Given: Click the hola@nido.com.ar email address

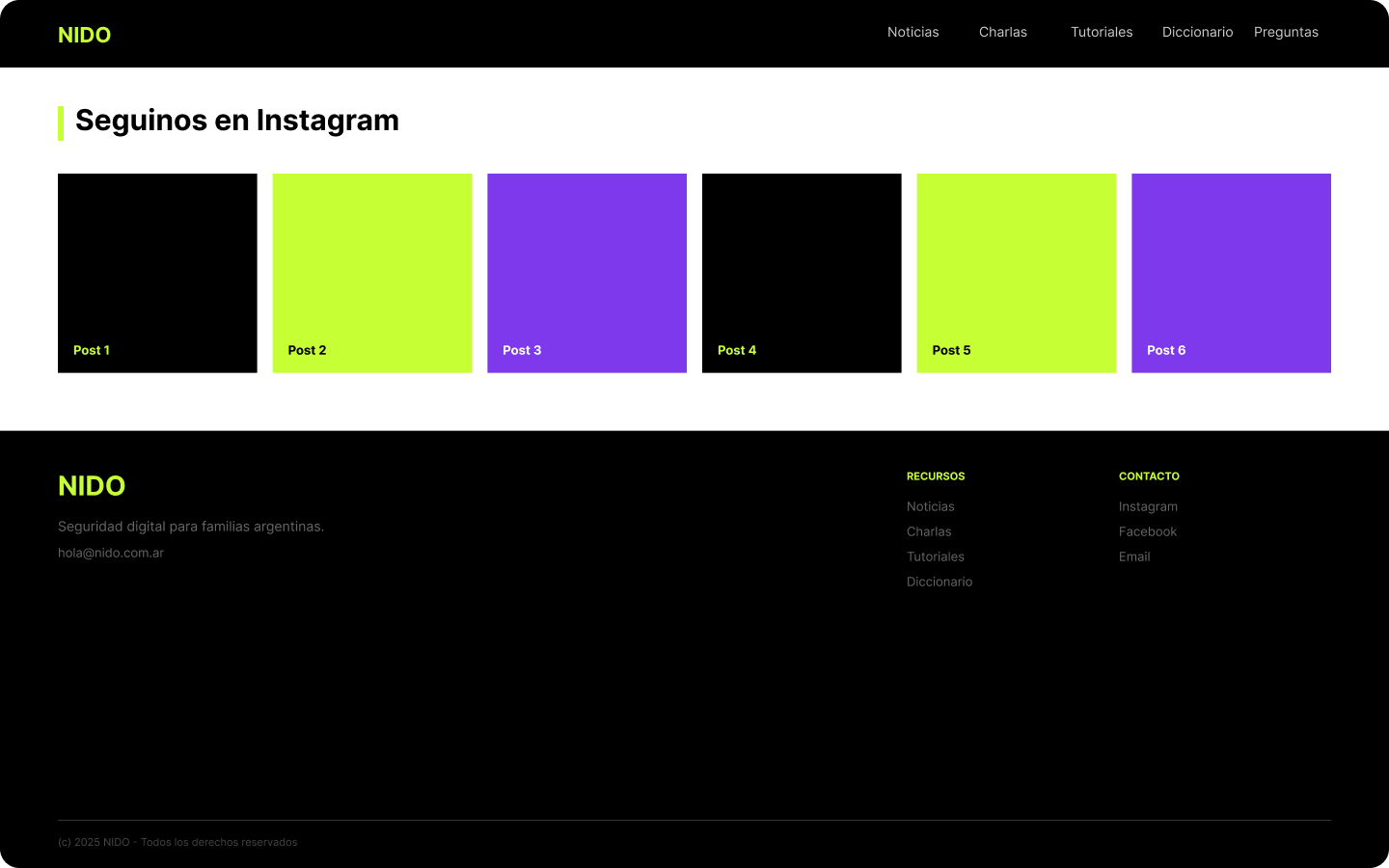Looking at the screenshot, I should [x=111, y=553].
